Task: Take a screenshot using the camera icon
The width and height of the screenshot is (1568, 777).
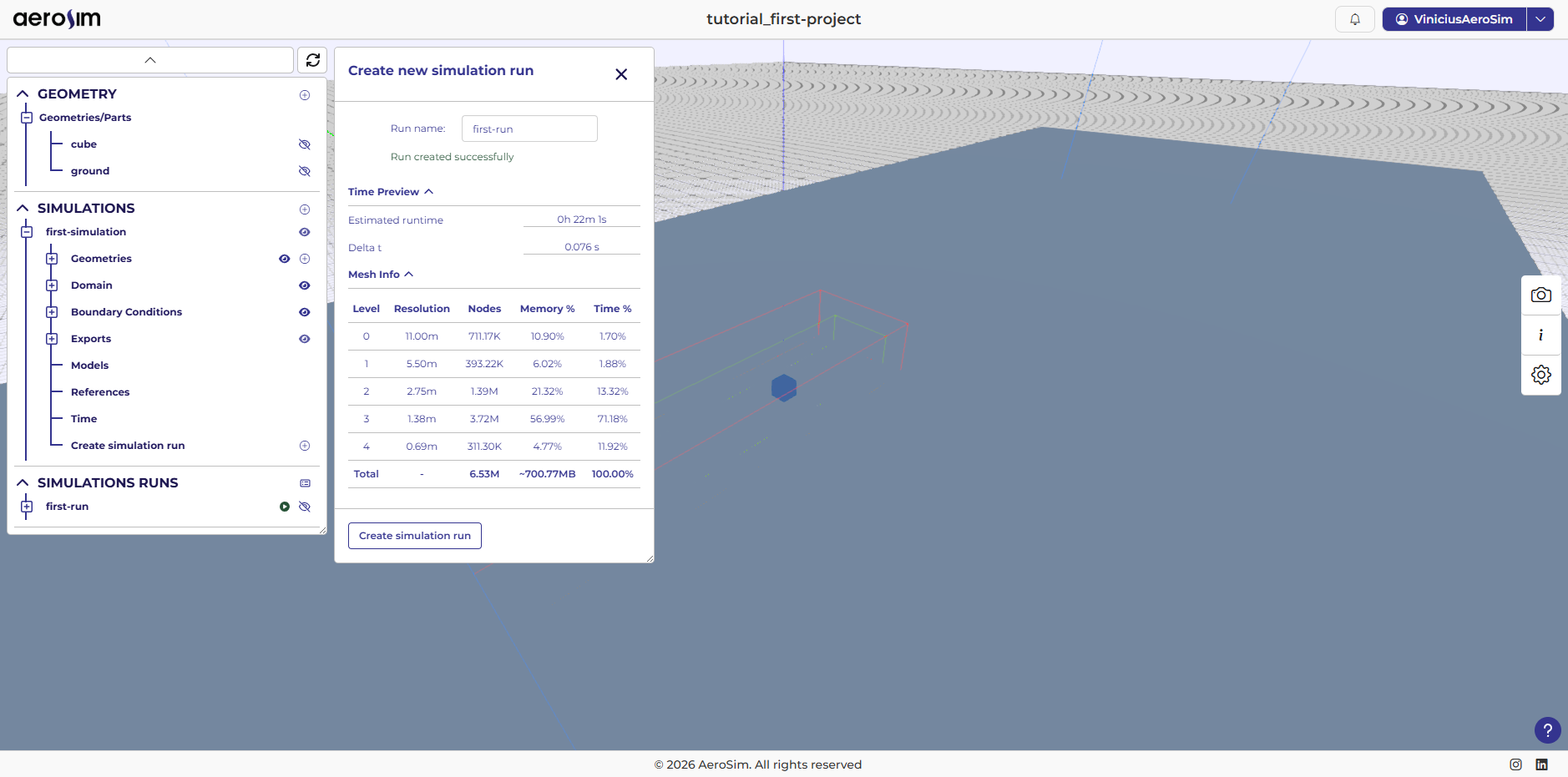Action: (x=1540, y=294)
